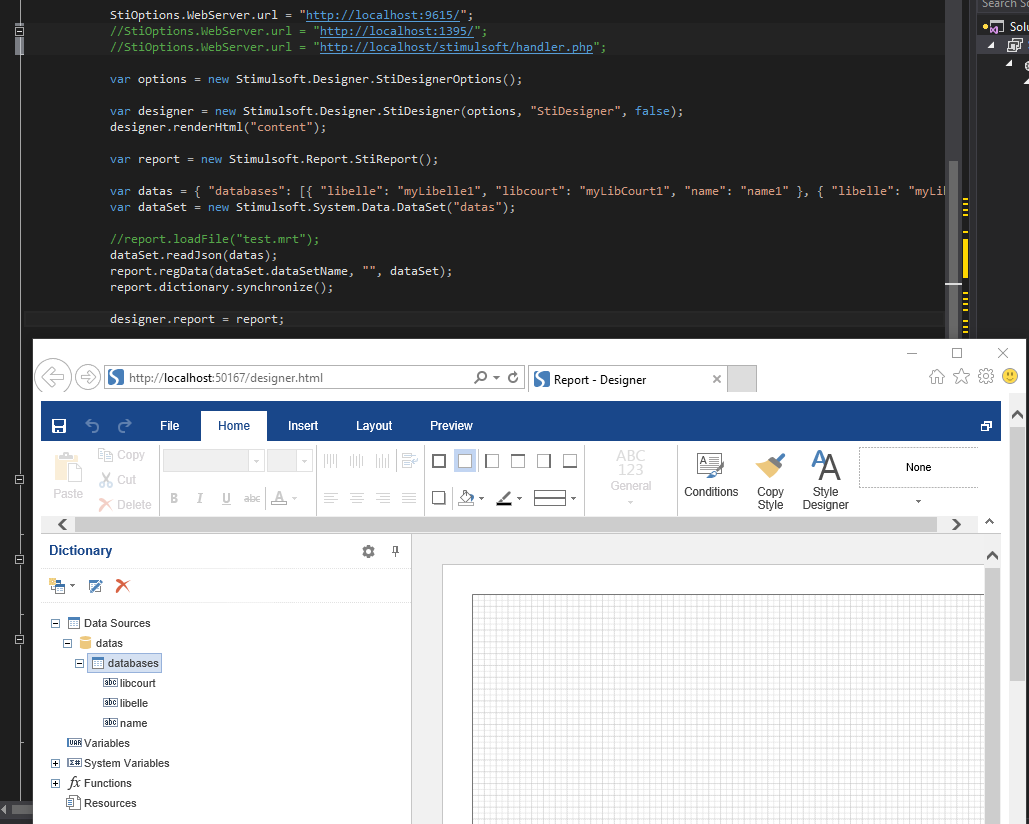Select the None style box
The height and width of the screenshot is (824, 1029).
[918, 467]
